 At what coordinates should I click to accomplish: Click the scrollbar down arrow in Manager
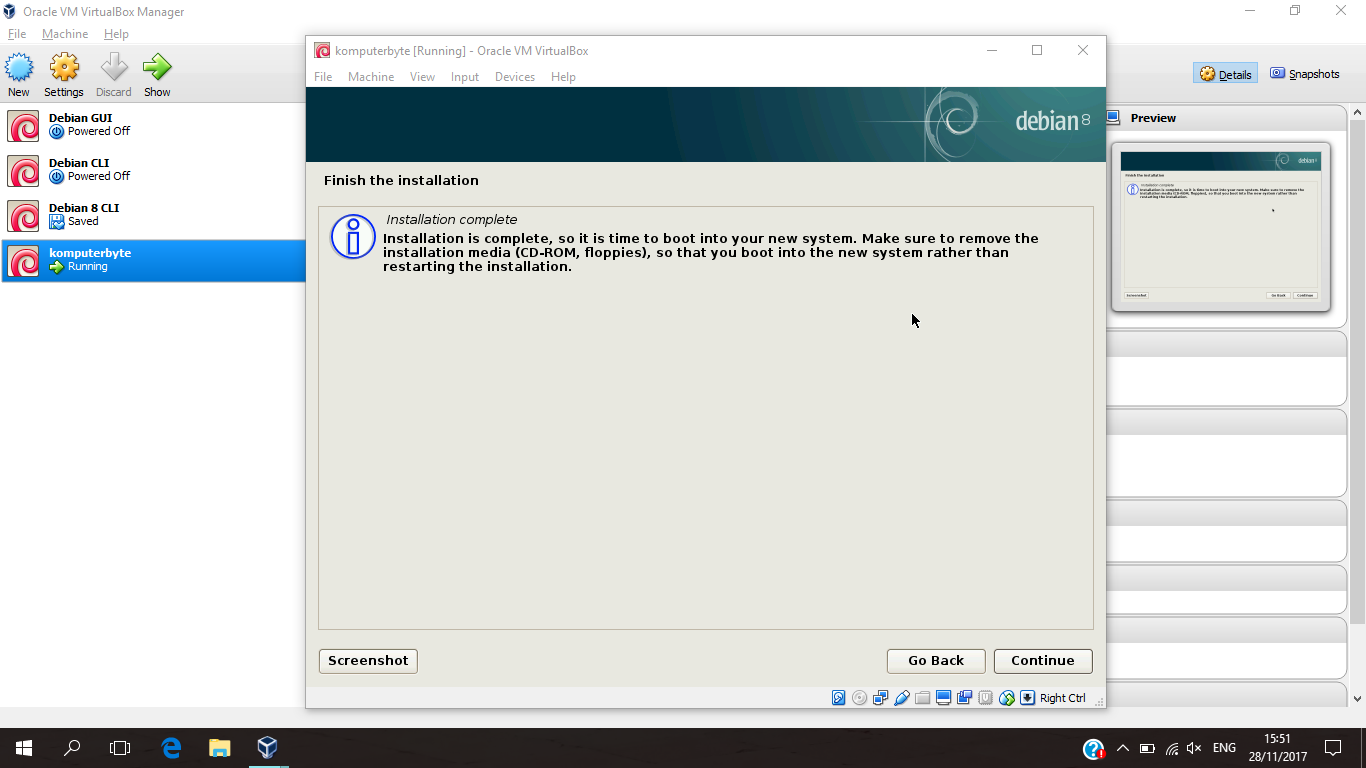point(1357,699)
